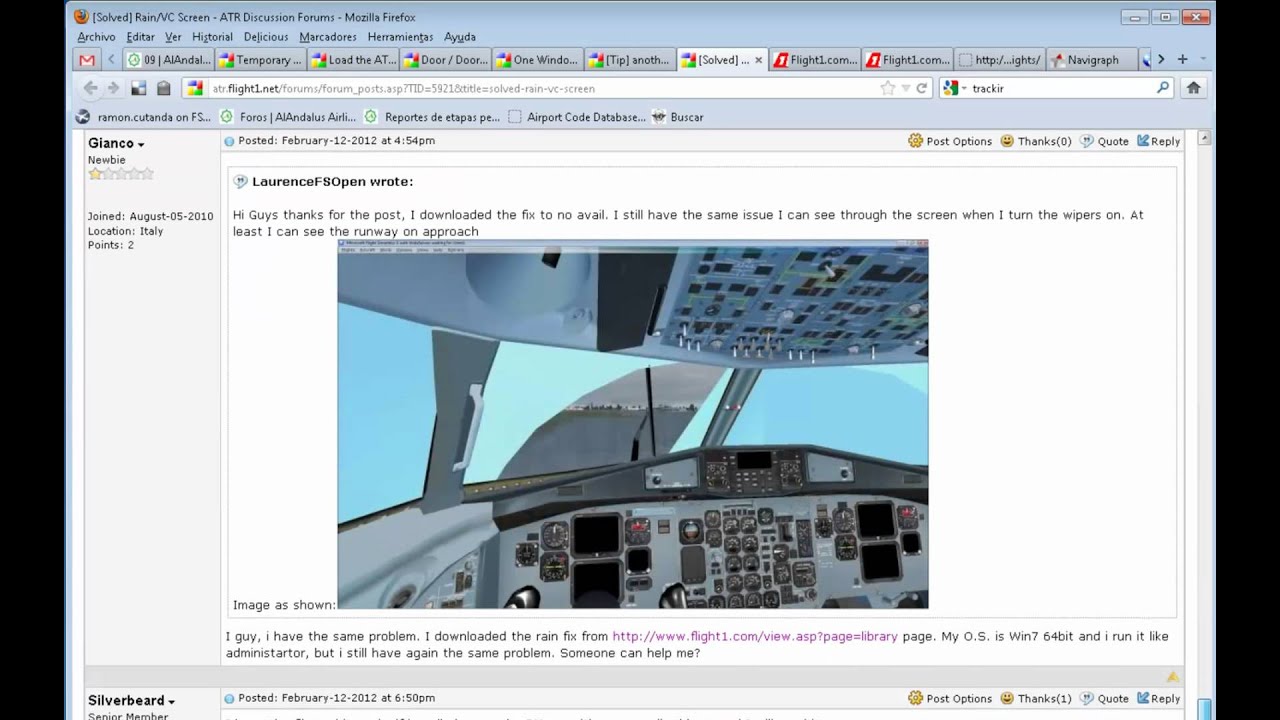The image size is (1280, 720).
Task: Click the report triangle icon below Gianco's post
Action: pyautogui.click(x=1172, y=677)
